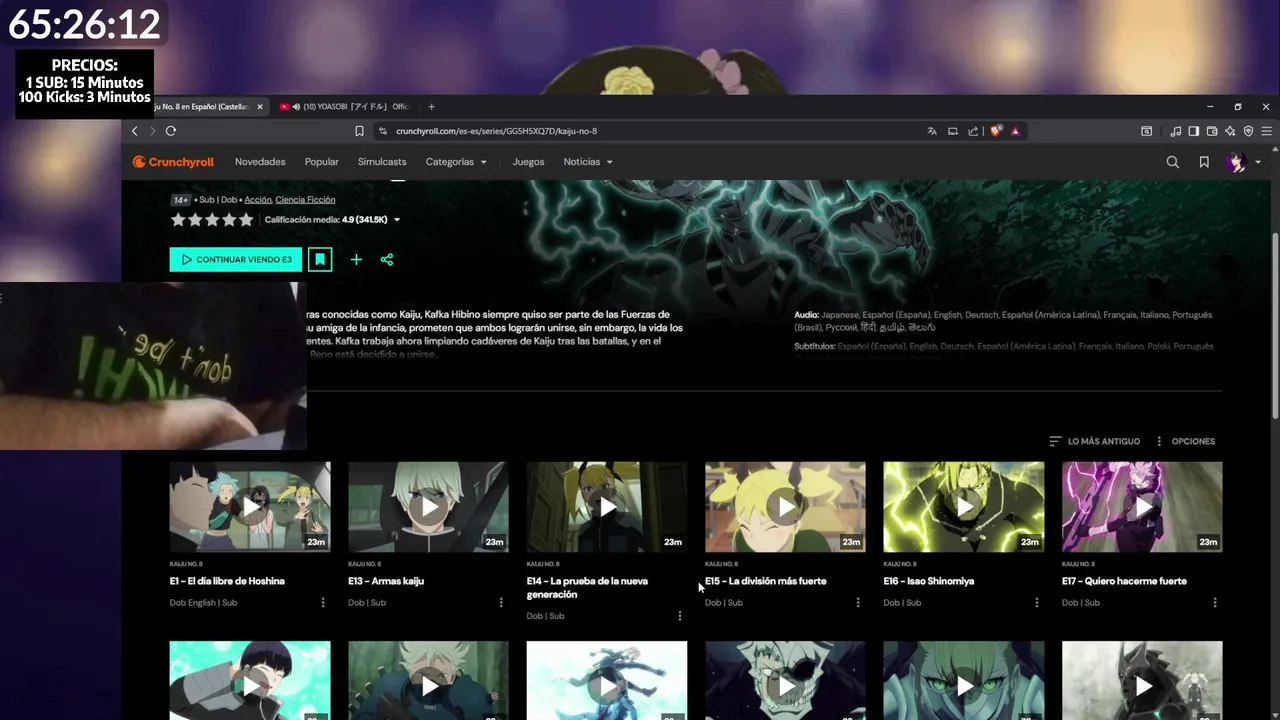Toggle the watchlist bookmark button beside Continuar Viendo

tap(320, 259)
